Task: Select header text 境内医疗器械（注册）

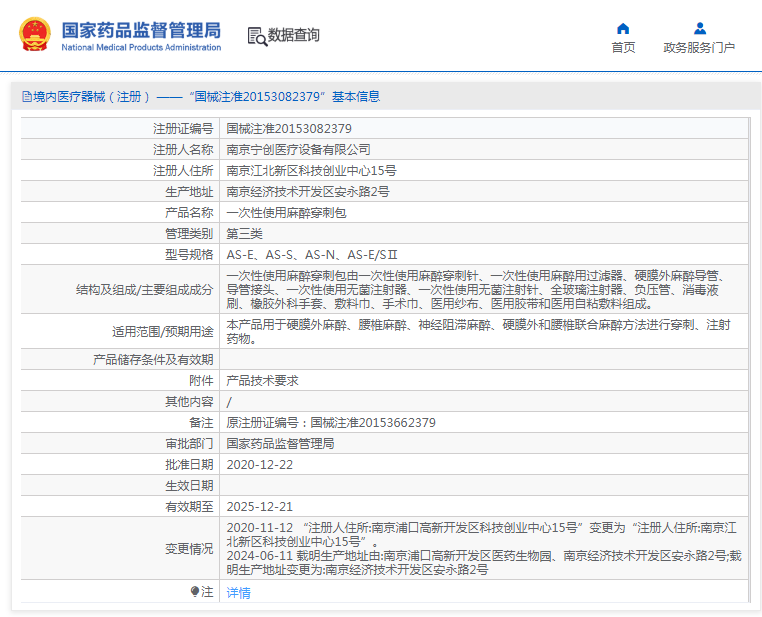Action: [x=91, y=96]
